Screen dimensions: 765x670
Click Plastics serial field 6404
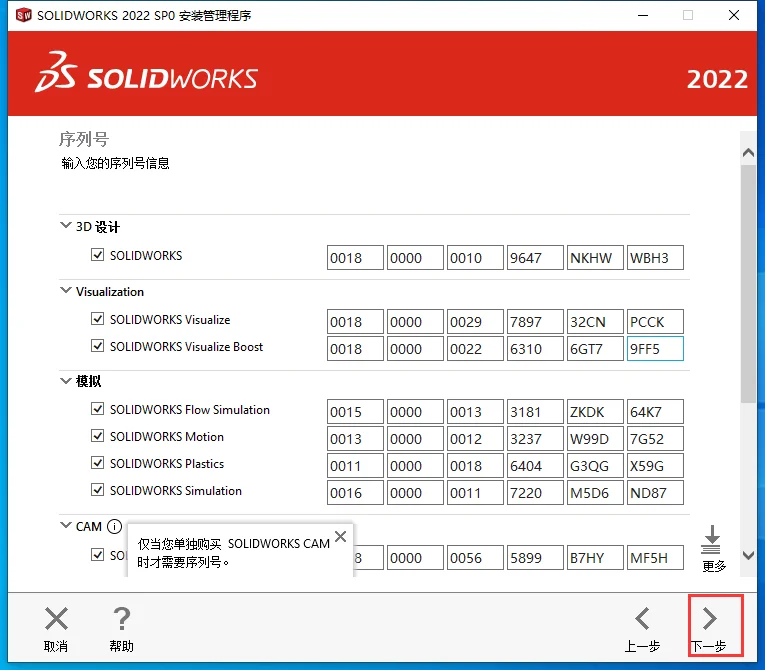535,466
